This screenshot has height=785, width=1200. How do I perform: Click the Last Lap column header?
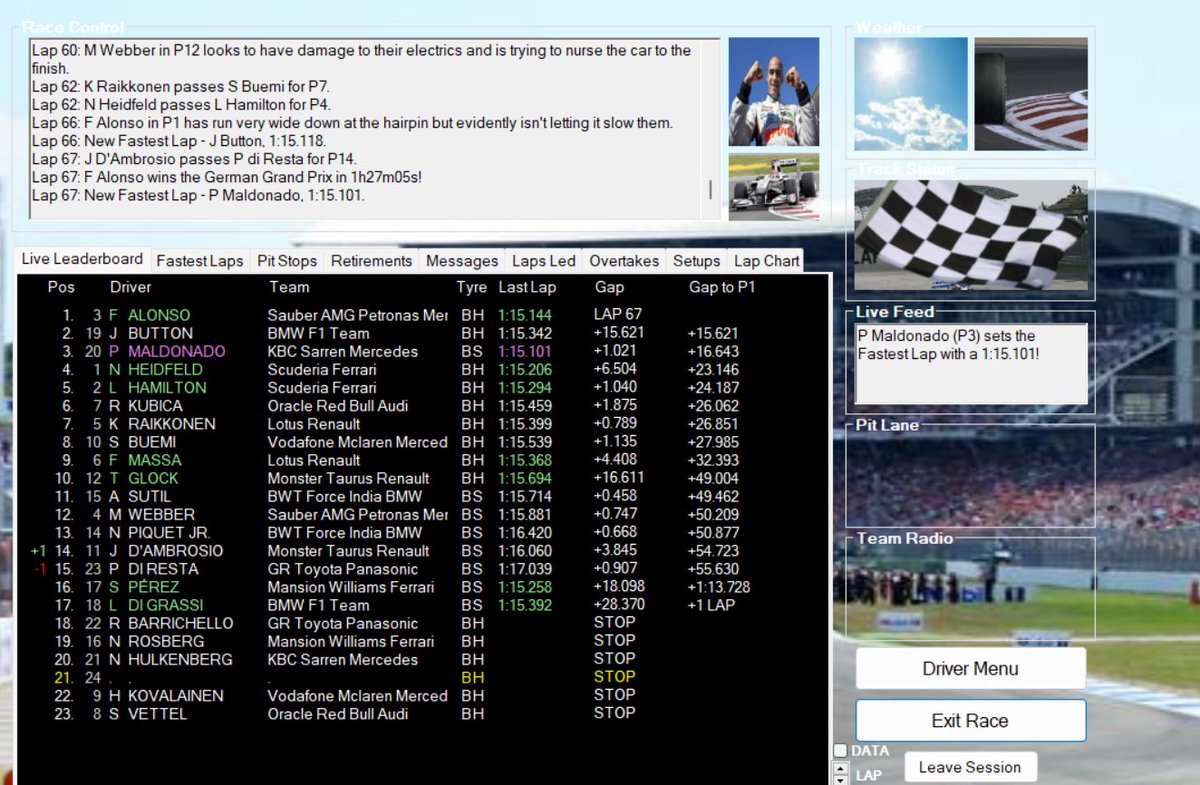(527, 287)
